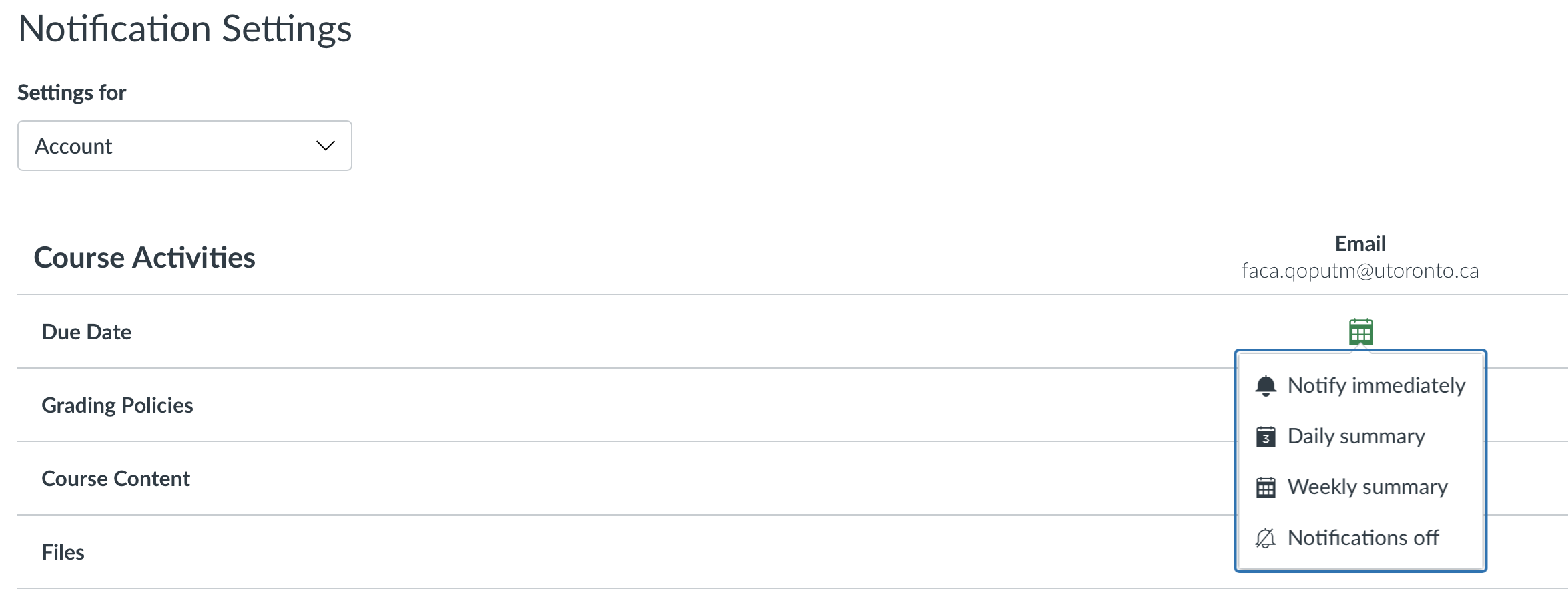Click the Notification Settings page title
Viewport: 1568px width, 601px height.
[185, 29]
